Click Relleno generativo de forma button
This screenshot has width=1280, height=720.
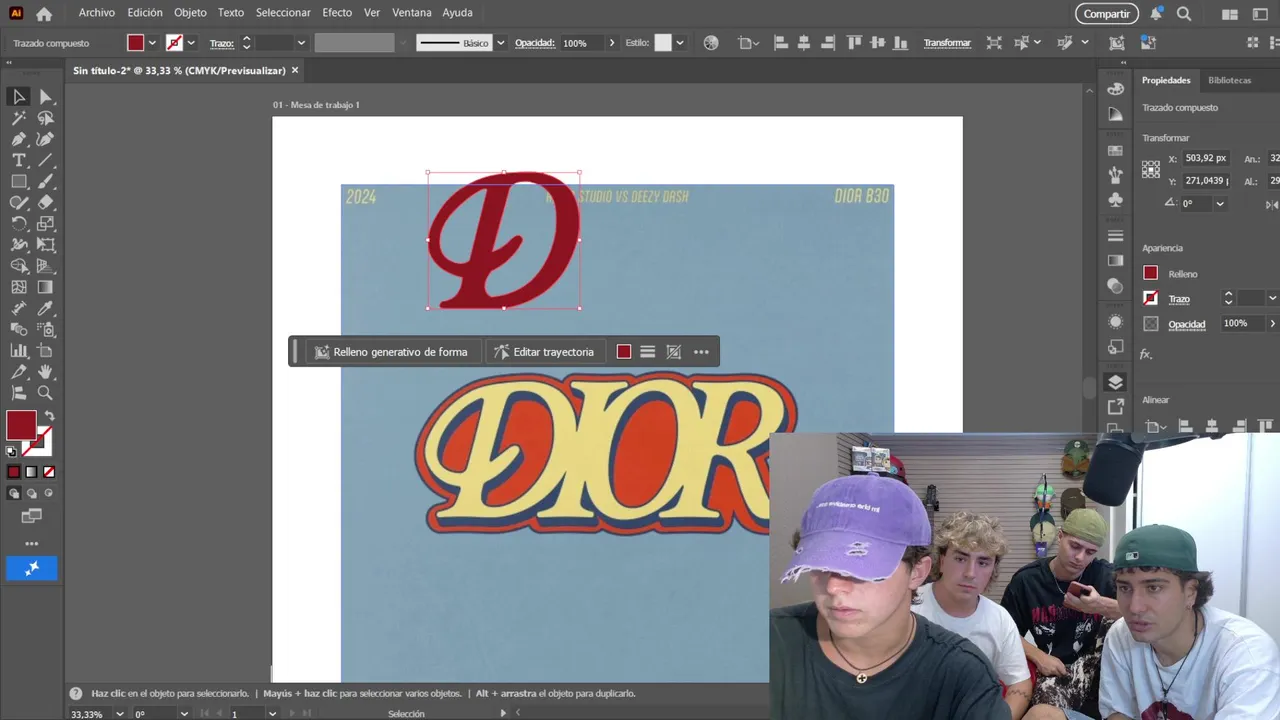coord(391,352)
